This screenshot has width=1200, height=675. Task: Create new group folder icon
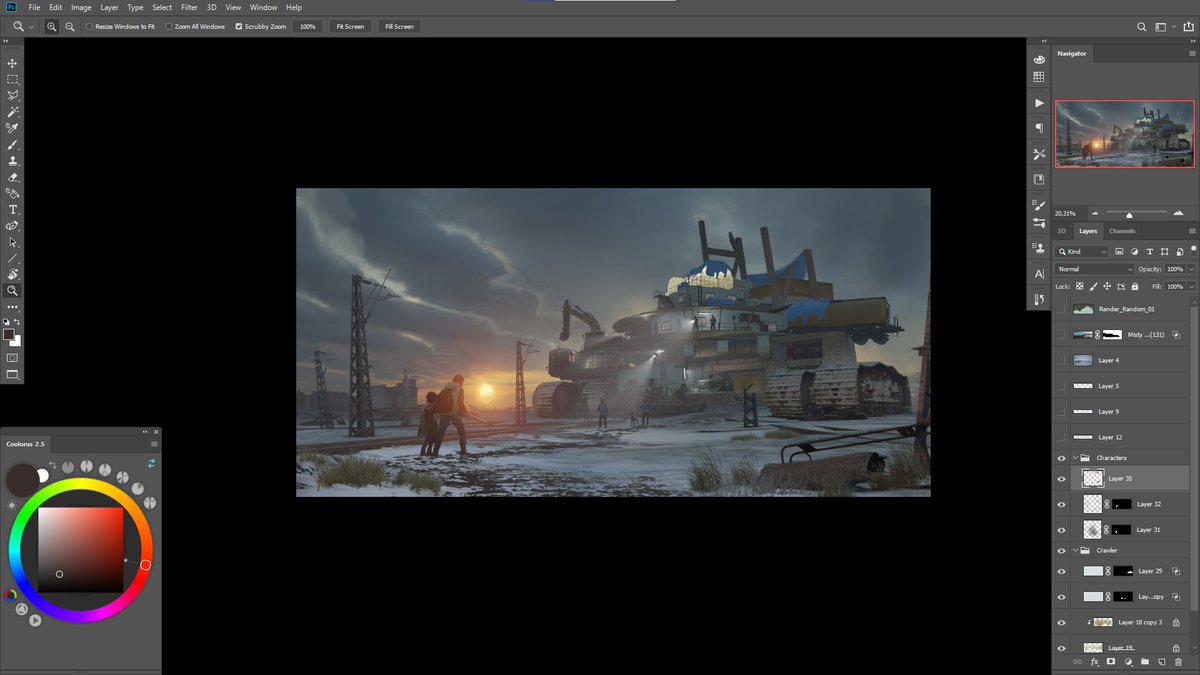click(x=1145, y=662)
